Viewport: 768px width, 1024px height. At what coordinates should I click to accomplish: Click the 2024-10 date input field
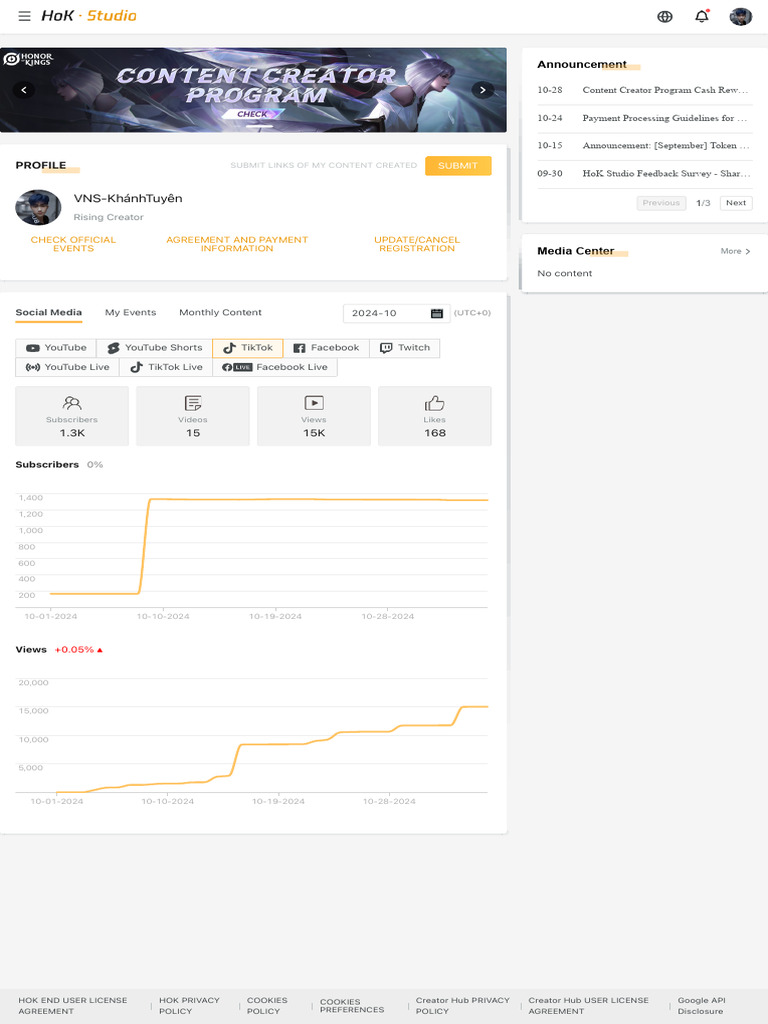(396, 313)
